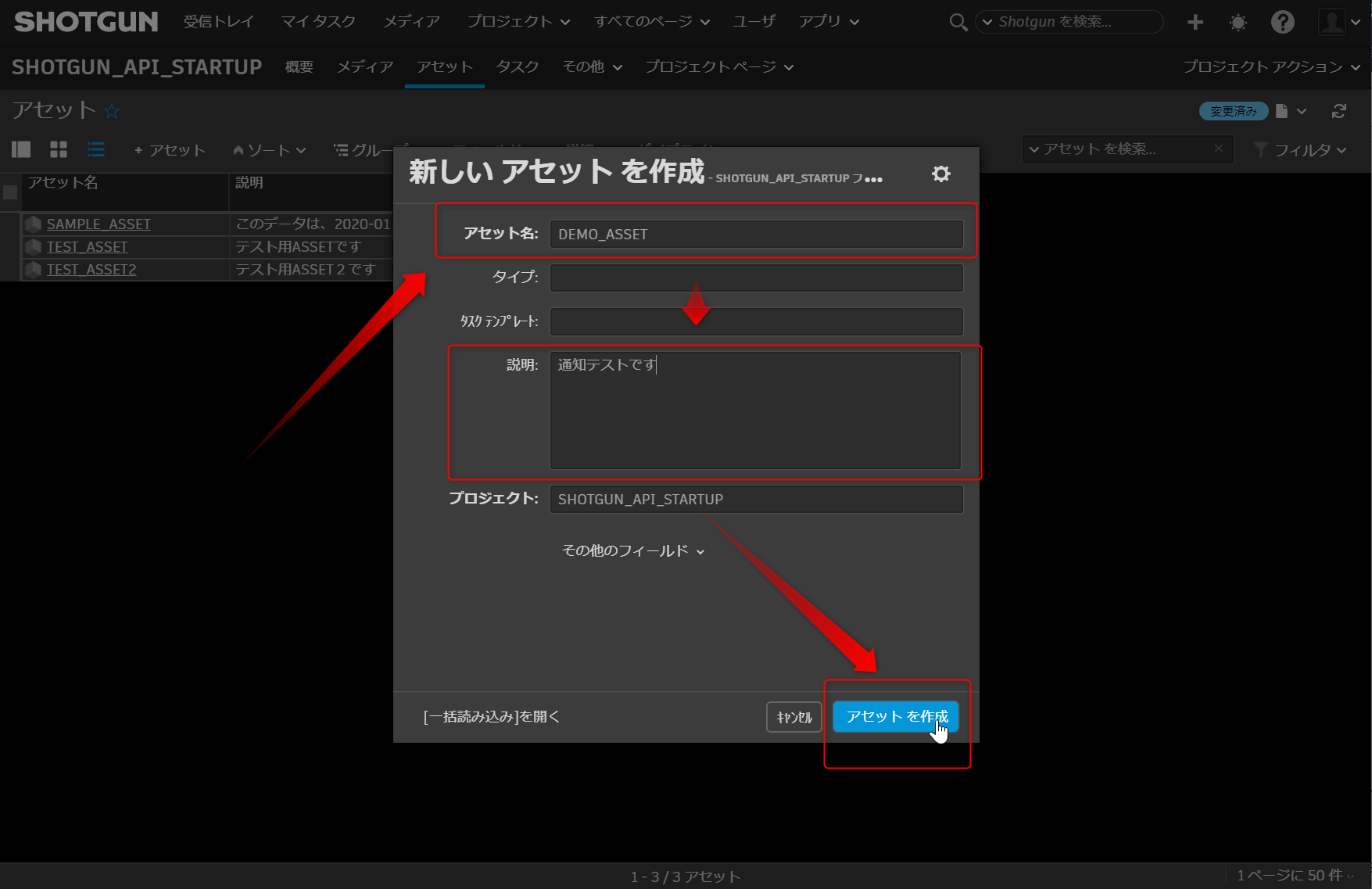Toggle the brightness theme icon
Viewport: 1372px width, 889px height.
1238,22
